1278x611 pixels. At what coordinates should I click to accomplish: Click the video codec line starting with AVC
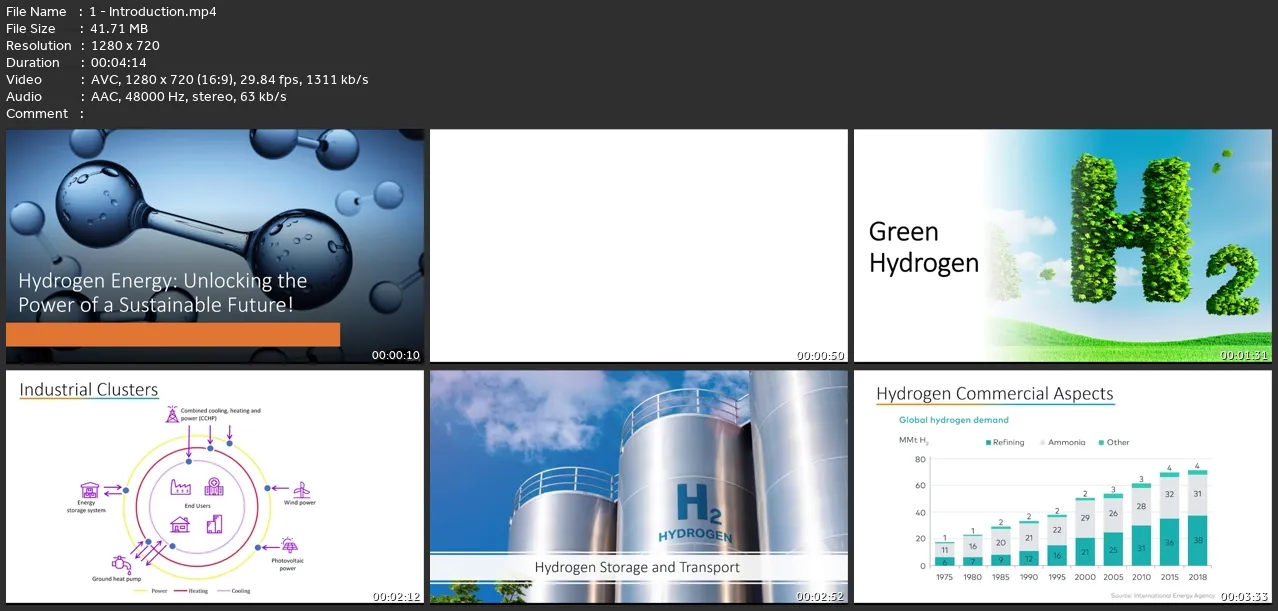coord(229,80)
